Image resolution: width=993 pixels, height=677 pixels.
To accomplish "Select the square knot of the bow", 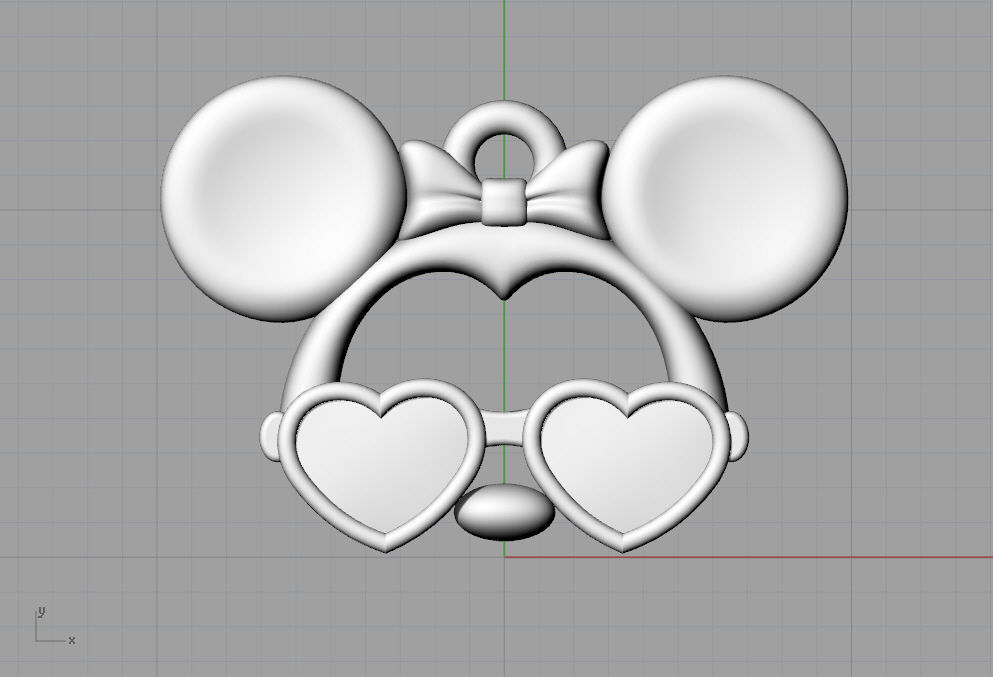I will coord(504,201).
